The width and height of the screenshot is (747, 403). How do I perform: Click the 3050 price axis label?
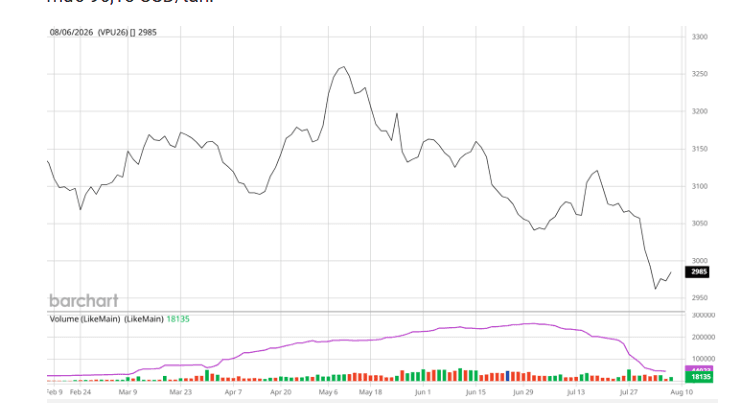[x=699, y=223]
